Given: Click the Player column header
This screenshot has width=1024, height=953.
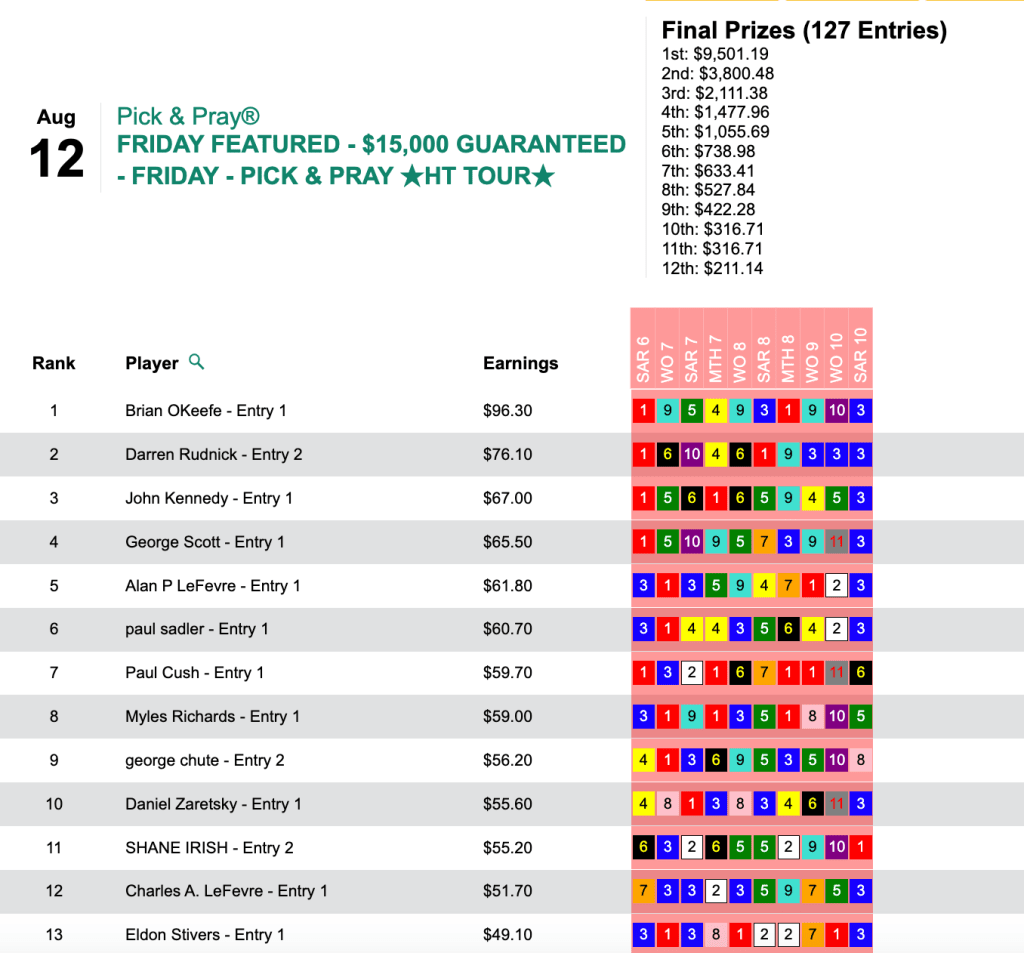Looking at the screenshot, I should pyautogui.click(x=152, y=363).
